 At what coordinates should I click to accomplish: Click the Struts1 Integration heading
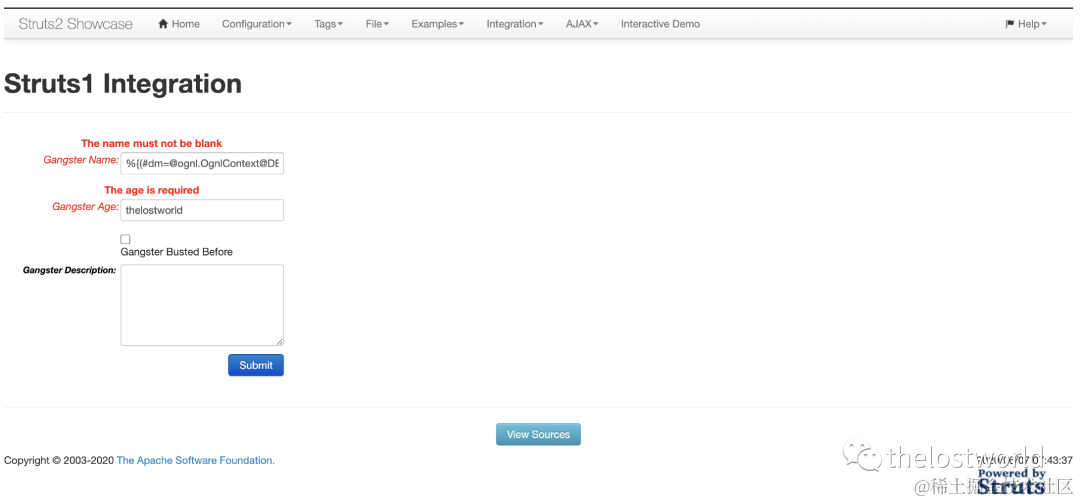[x=123, y=84]
